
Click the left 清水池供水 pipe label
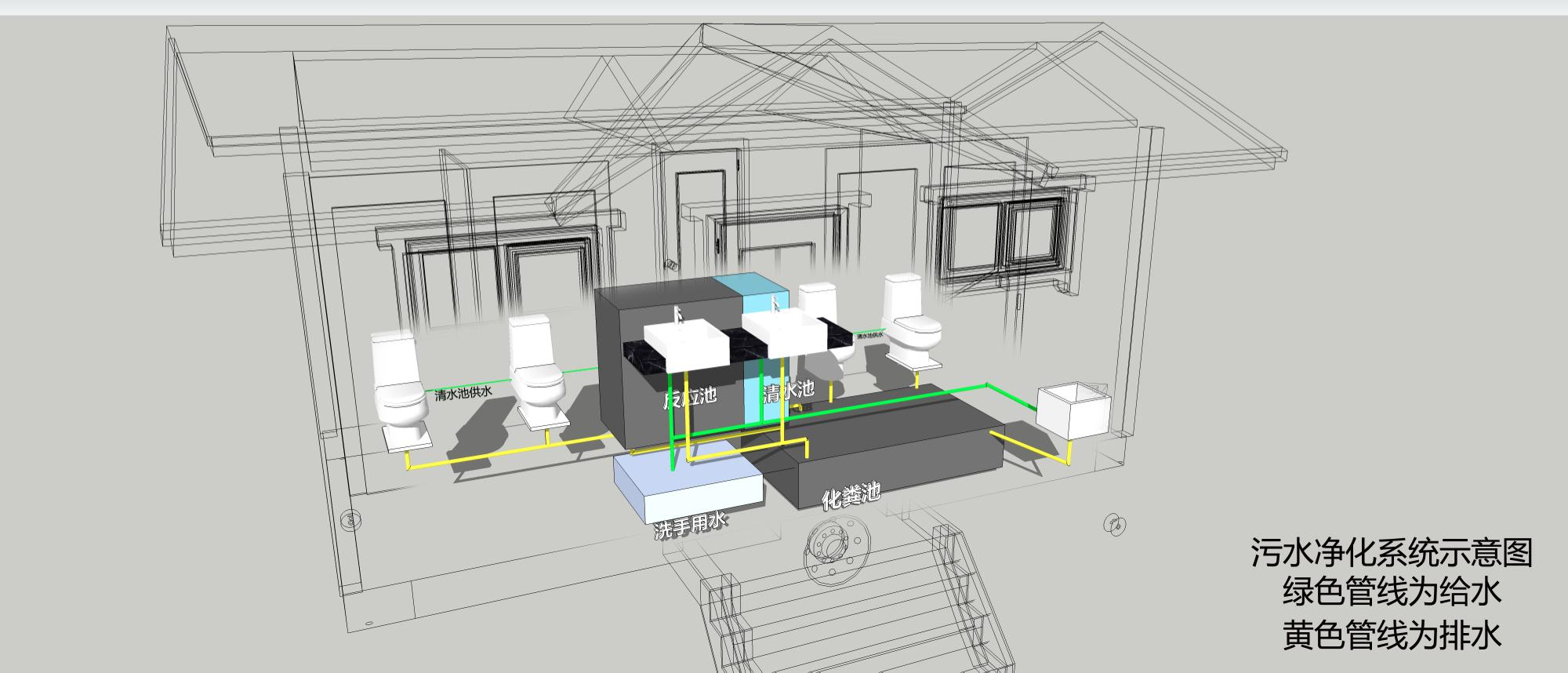(x=463, y=392)
